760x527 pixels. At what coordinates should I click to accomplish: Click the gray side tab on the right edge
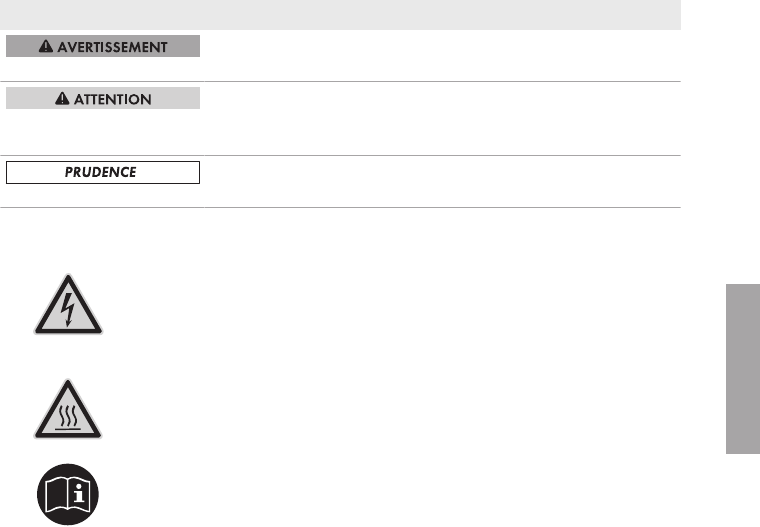tap(743, 369)
